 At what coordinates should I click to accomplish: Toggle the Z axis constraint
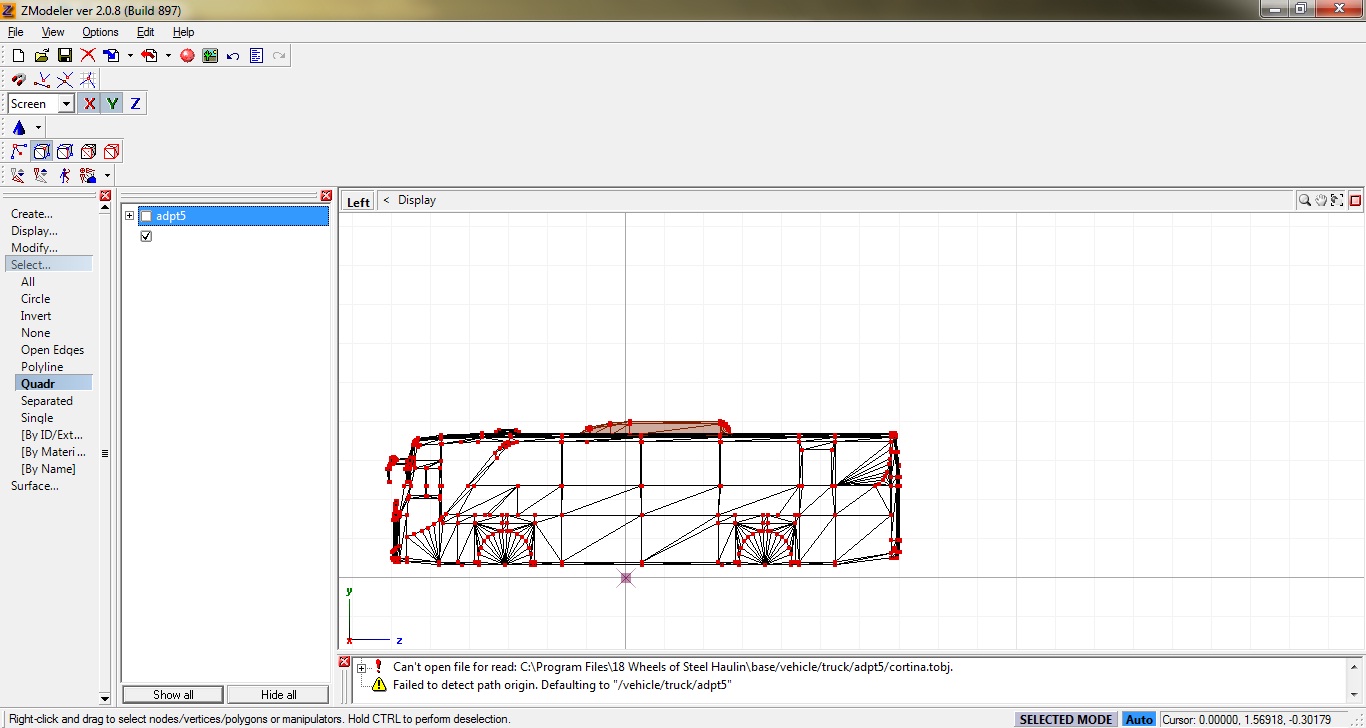pyautogui.click(x=134, y=103)
